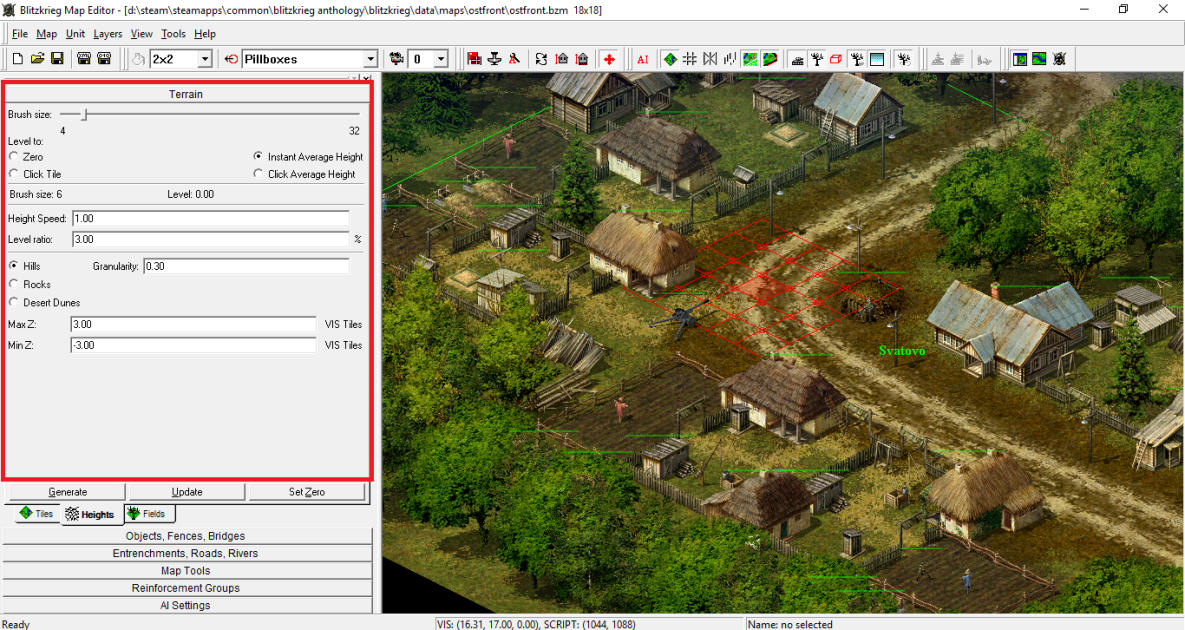Click the blue gradient square toolbar icon
The image size is (1185, 630).
[x=877, y=59]
